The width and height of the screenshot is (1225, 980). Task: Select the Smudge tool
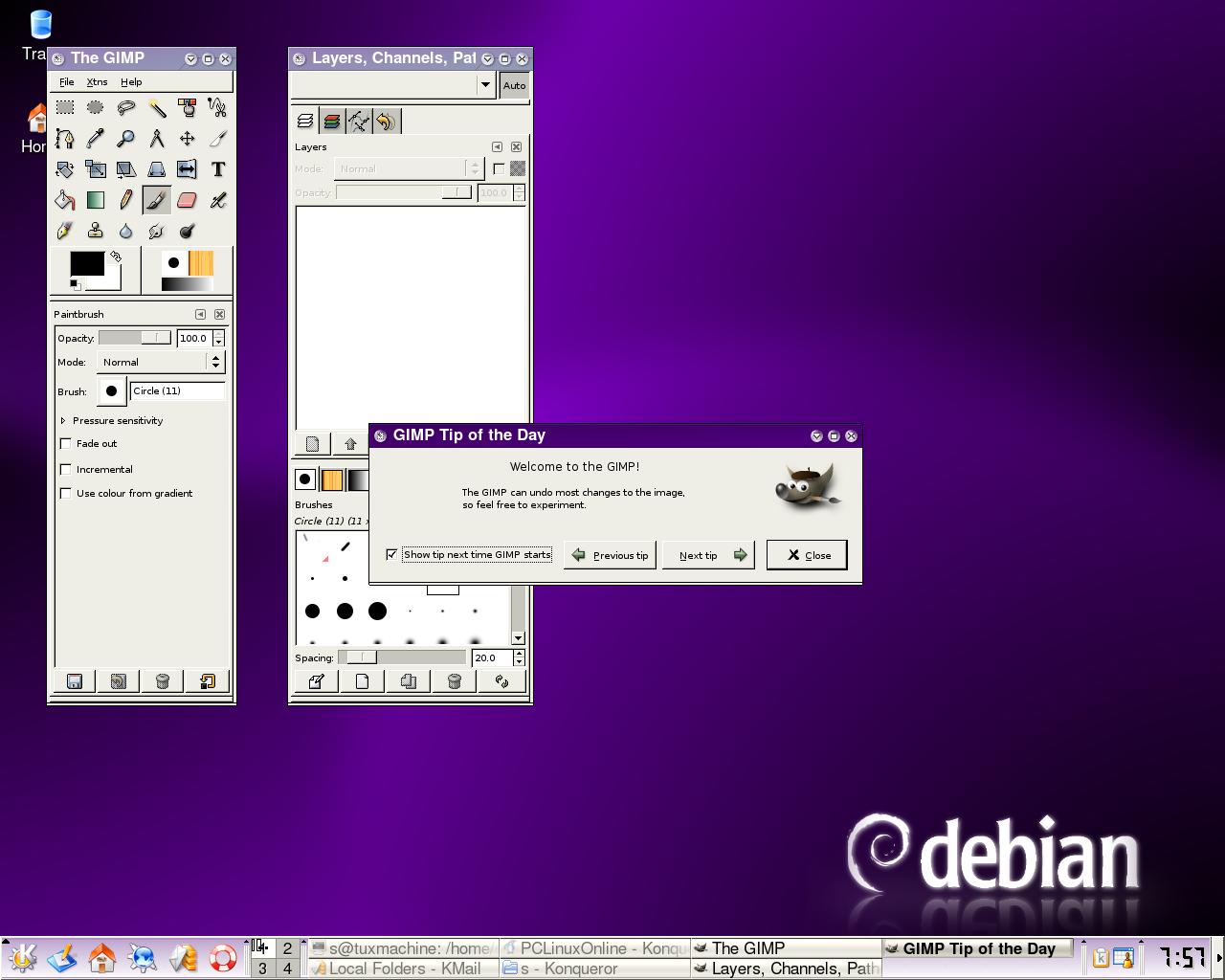point(157,231)
